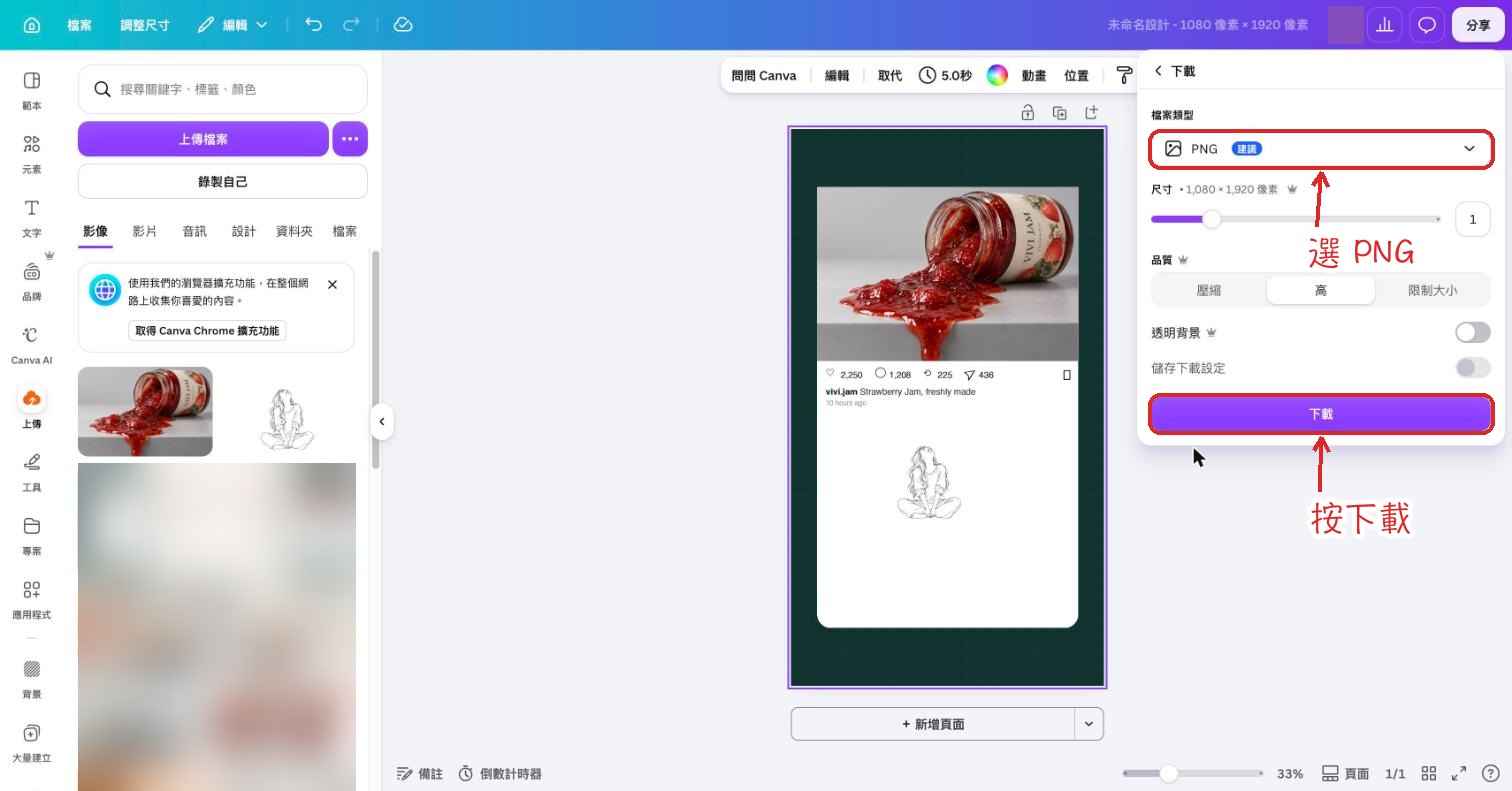The image size is (1512, 791).
Task: Click the 上傳檔案 button
Action: 203,139
